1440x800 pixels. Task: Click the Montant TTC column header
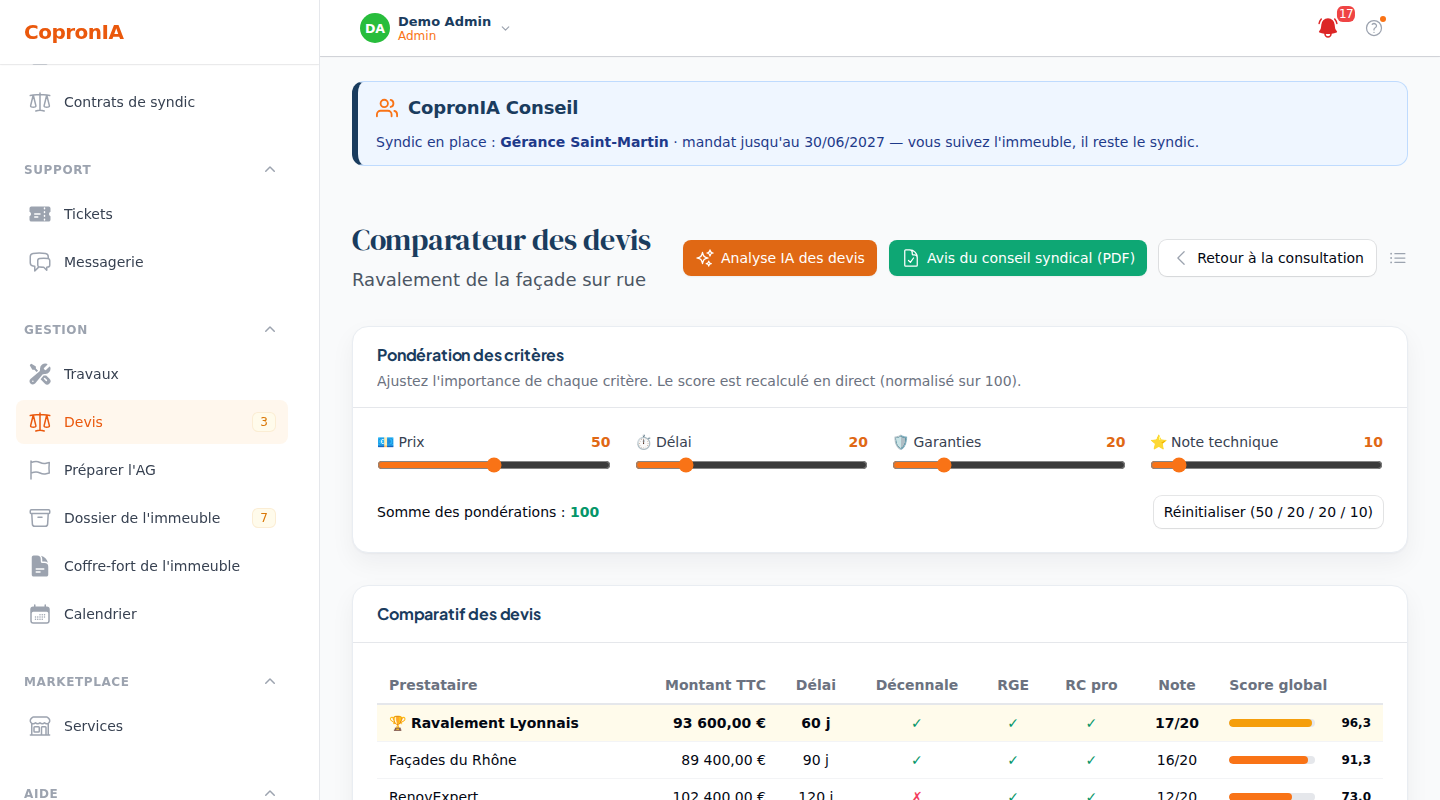coord(715,685)
